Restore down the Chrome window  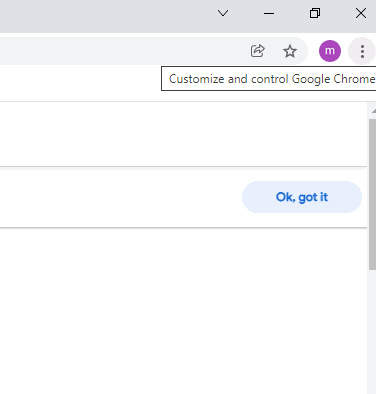(315, 13)
